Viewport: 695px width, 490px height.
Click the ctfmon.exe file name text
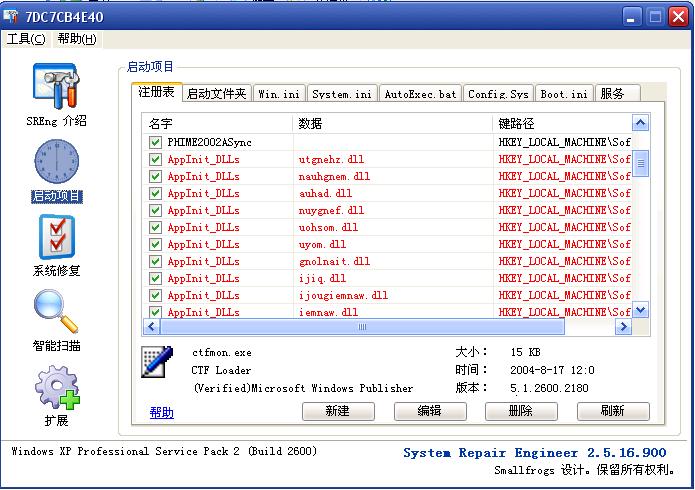(222, 353)
